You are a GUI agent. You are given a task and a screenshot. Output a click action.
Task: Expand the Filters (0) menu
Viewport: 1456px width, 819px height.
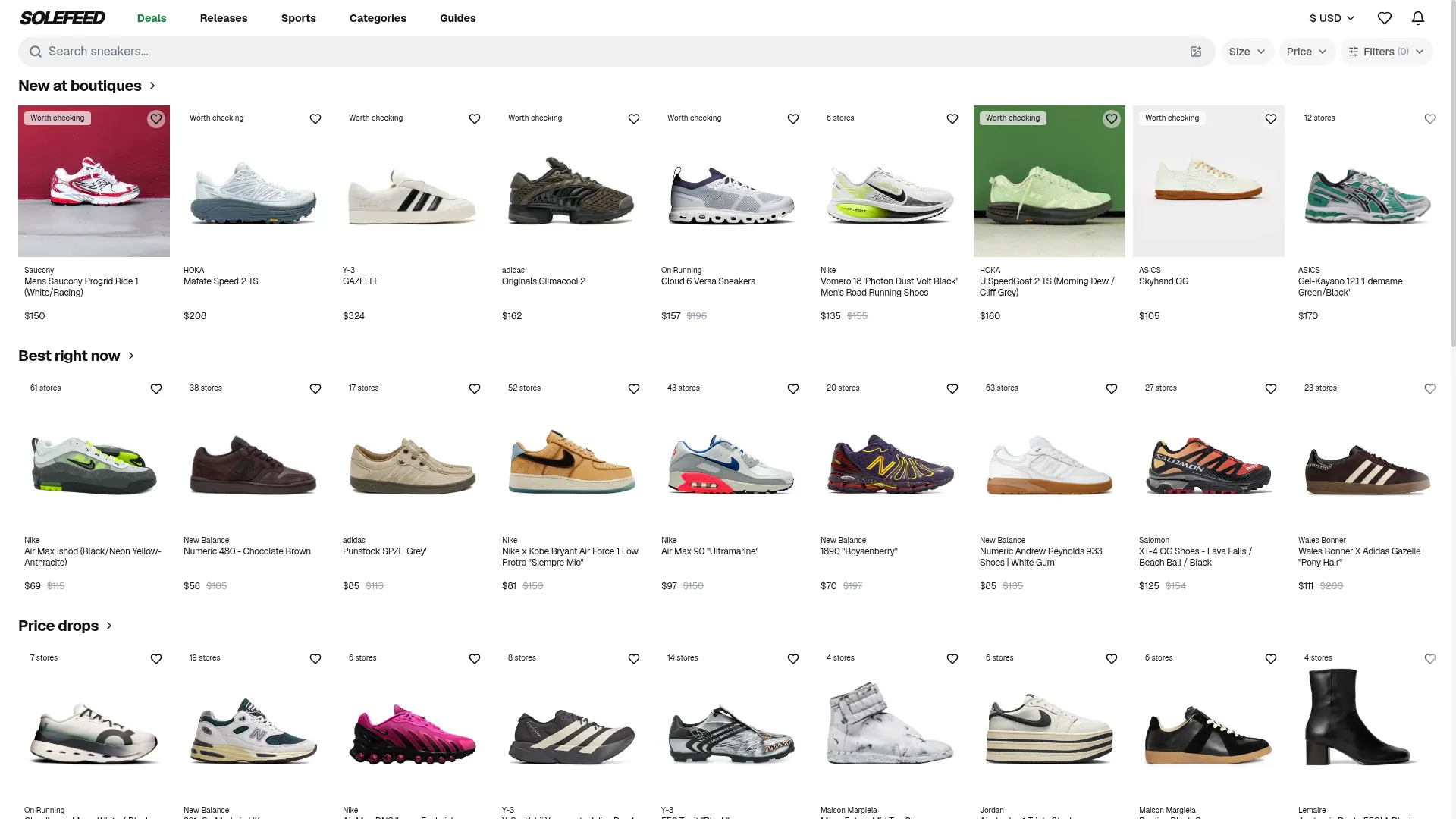1386,52
